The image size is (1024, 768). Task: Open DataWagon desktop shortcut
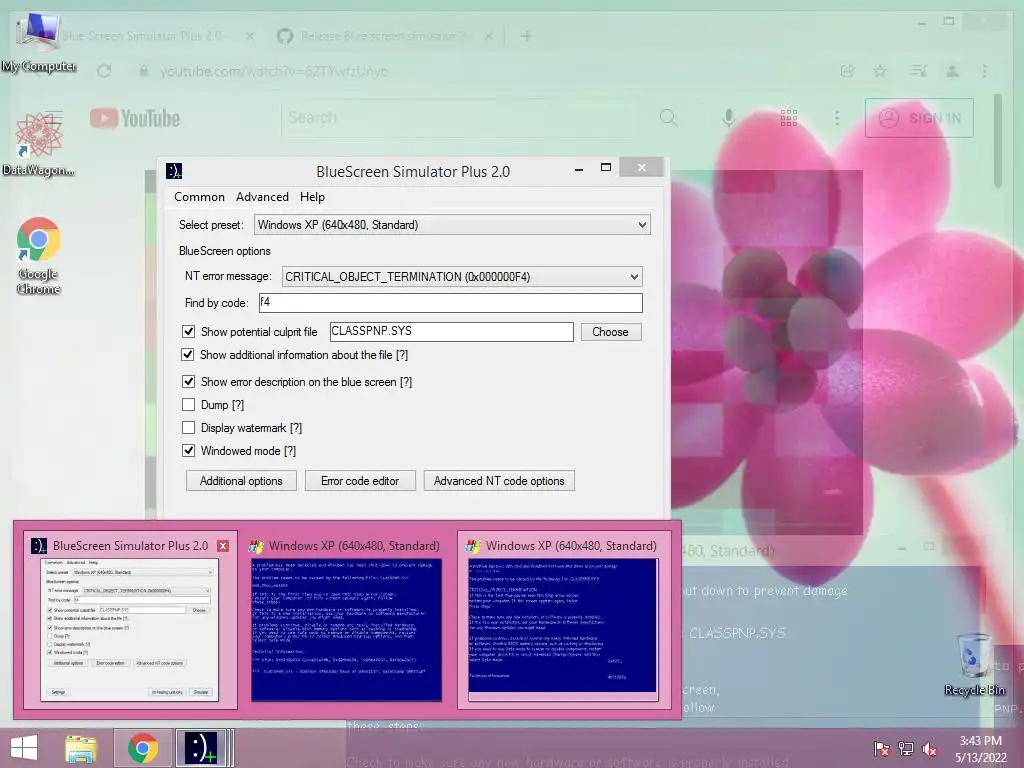pyautogui.click(x=38, y=144)
